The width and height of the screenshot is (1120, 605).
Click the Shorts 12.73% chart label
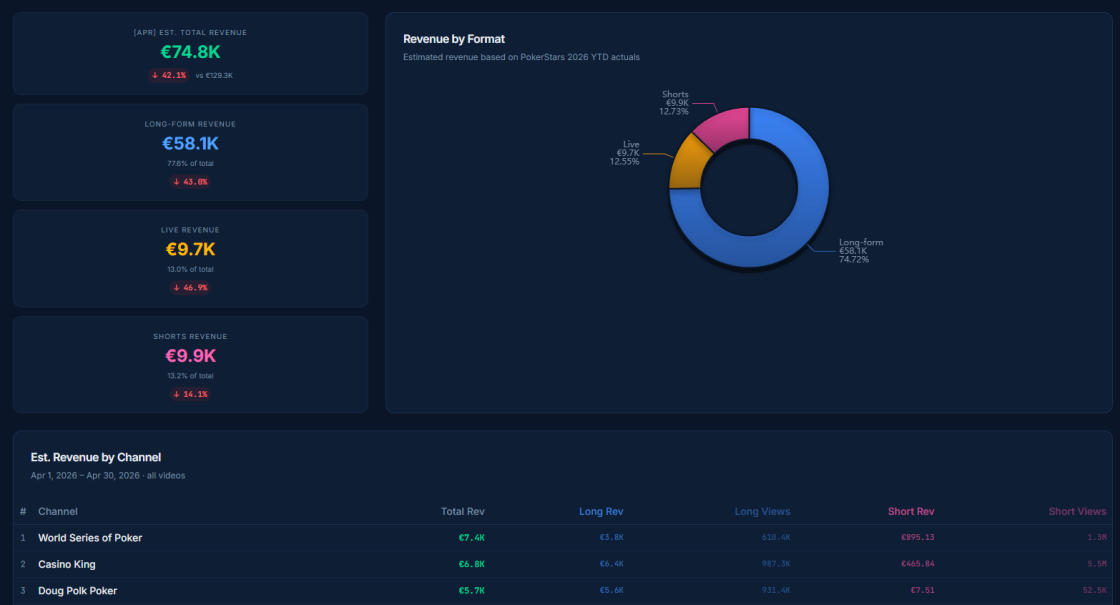674,103
